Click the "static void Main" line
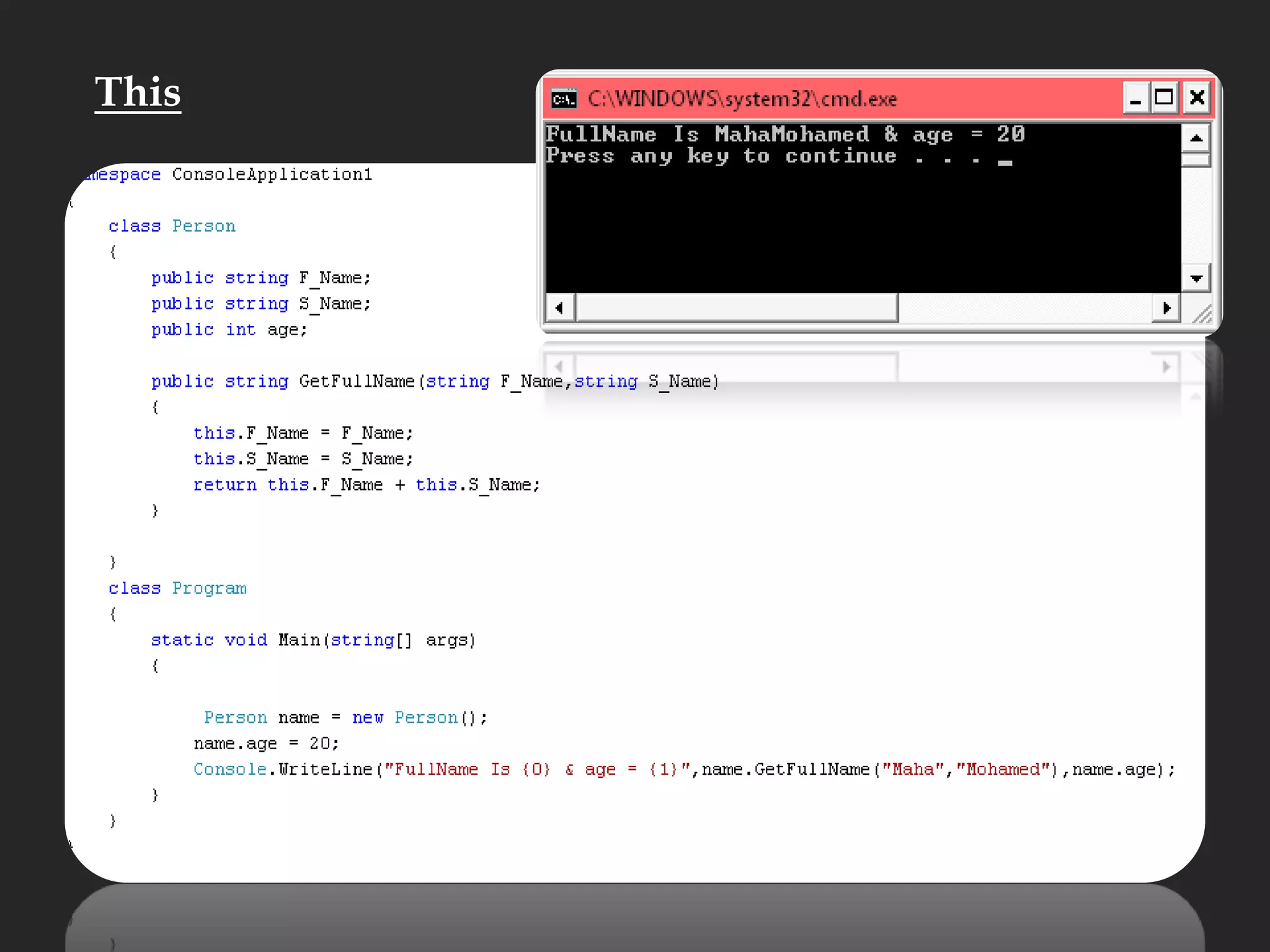 tap(313, 640)
